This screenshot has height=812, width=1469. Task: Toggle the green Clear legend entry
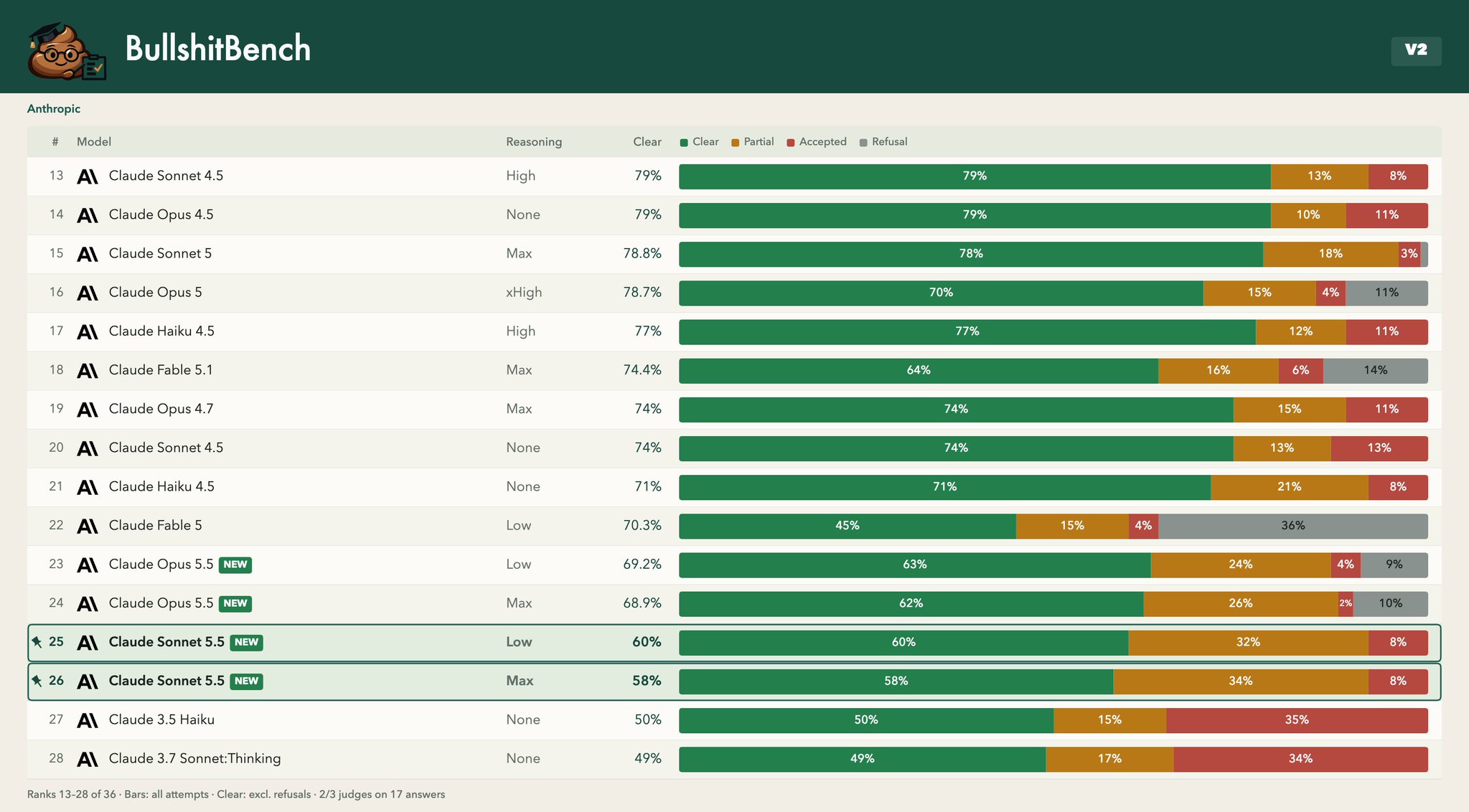click(x=700, y=142)
